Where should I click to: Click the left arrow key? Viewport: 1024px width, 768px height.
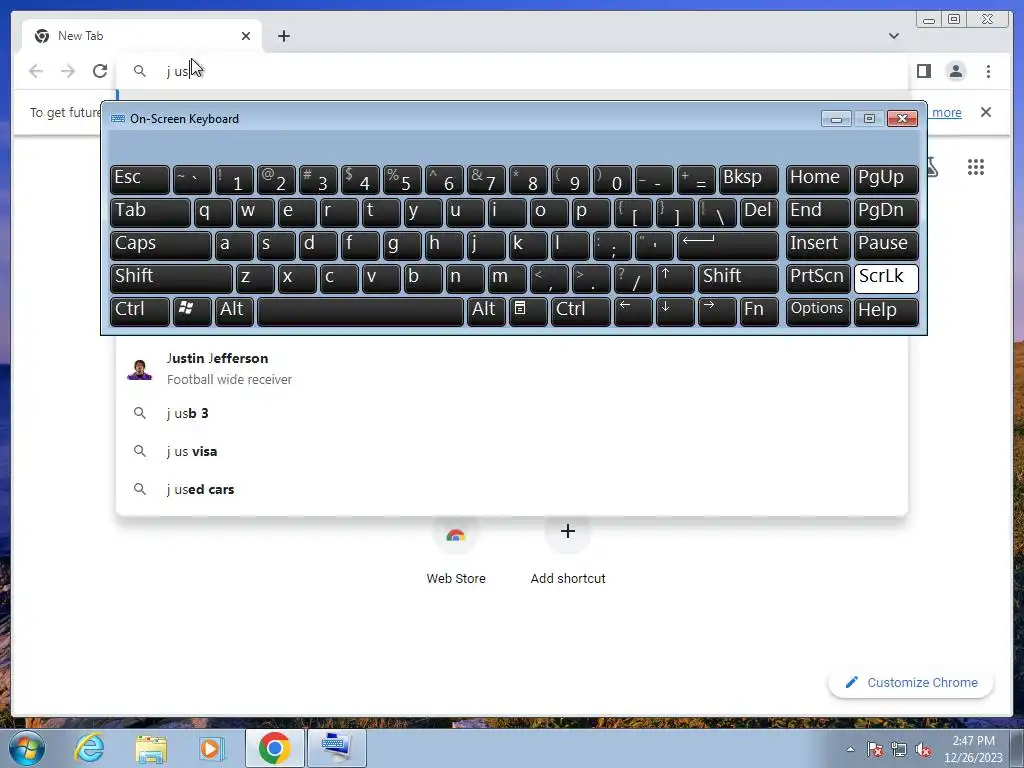633,311
